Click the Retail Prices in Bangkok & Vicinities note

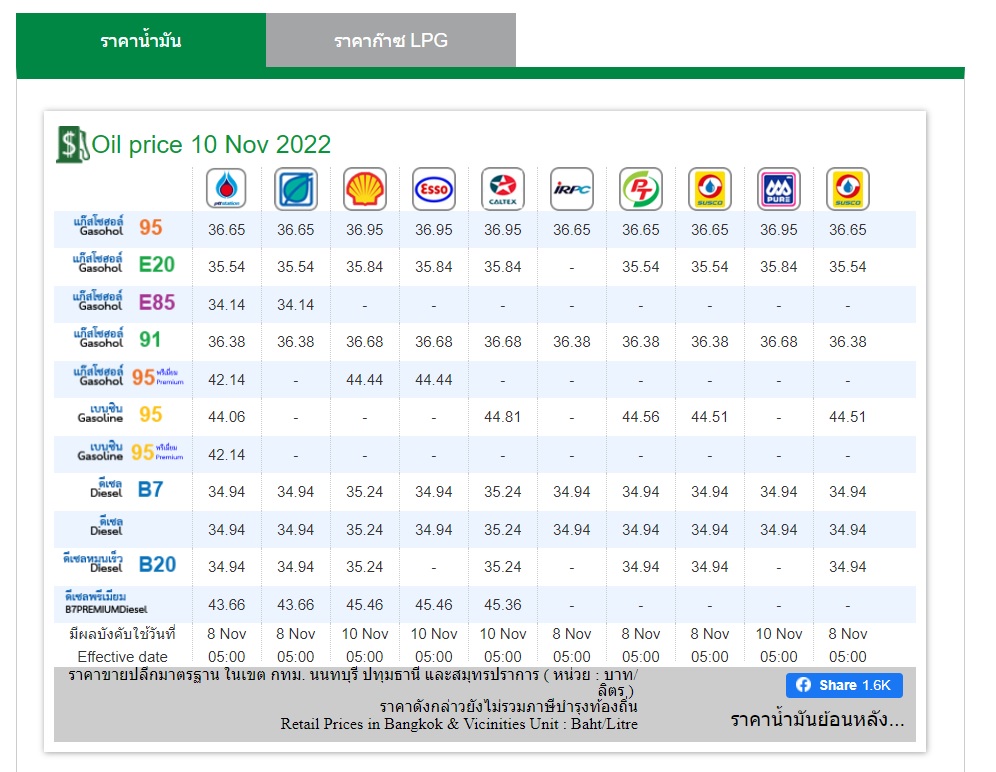(459, 724)
